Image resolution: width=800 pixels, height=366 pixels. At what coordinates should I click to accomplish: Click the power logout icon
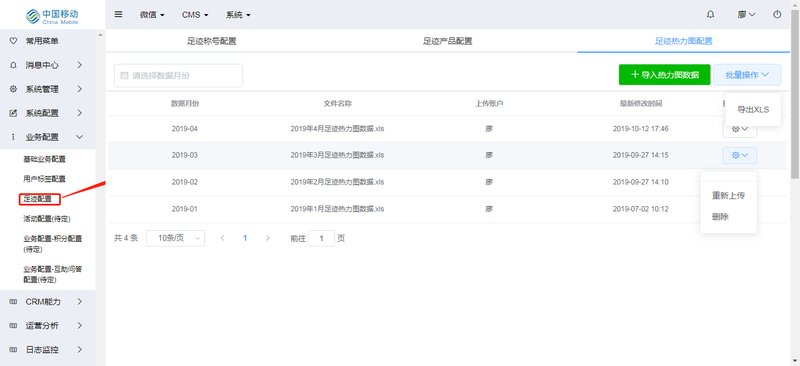777,15
